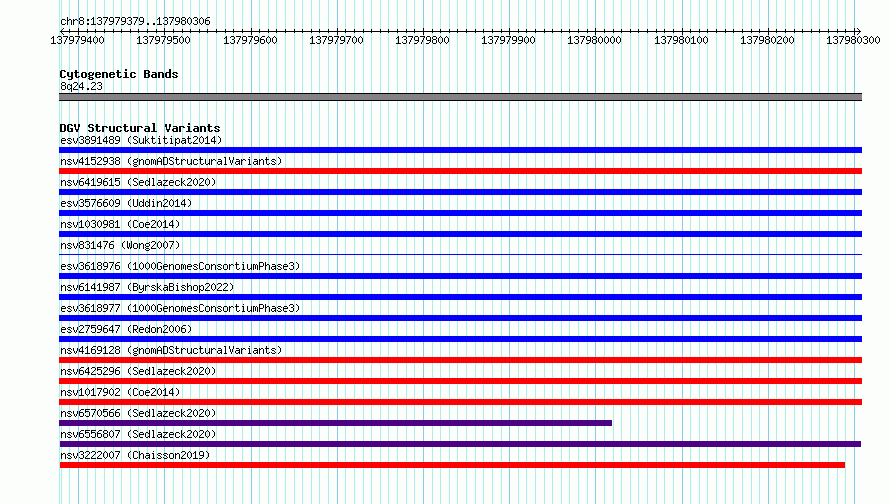Click ruler position 137979900
Image resolution: width=890 pixels, height=504 pixels.
pyautogui.click(x=508, y=40)
